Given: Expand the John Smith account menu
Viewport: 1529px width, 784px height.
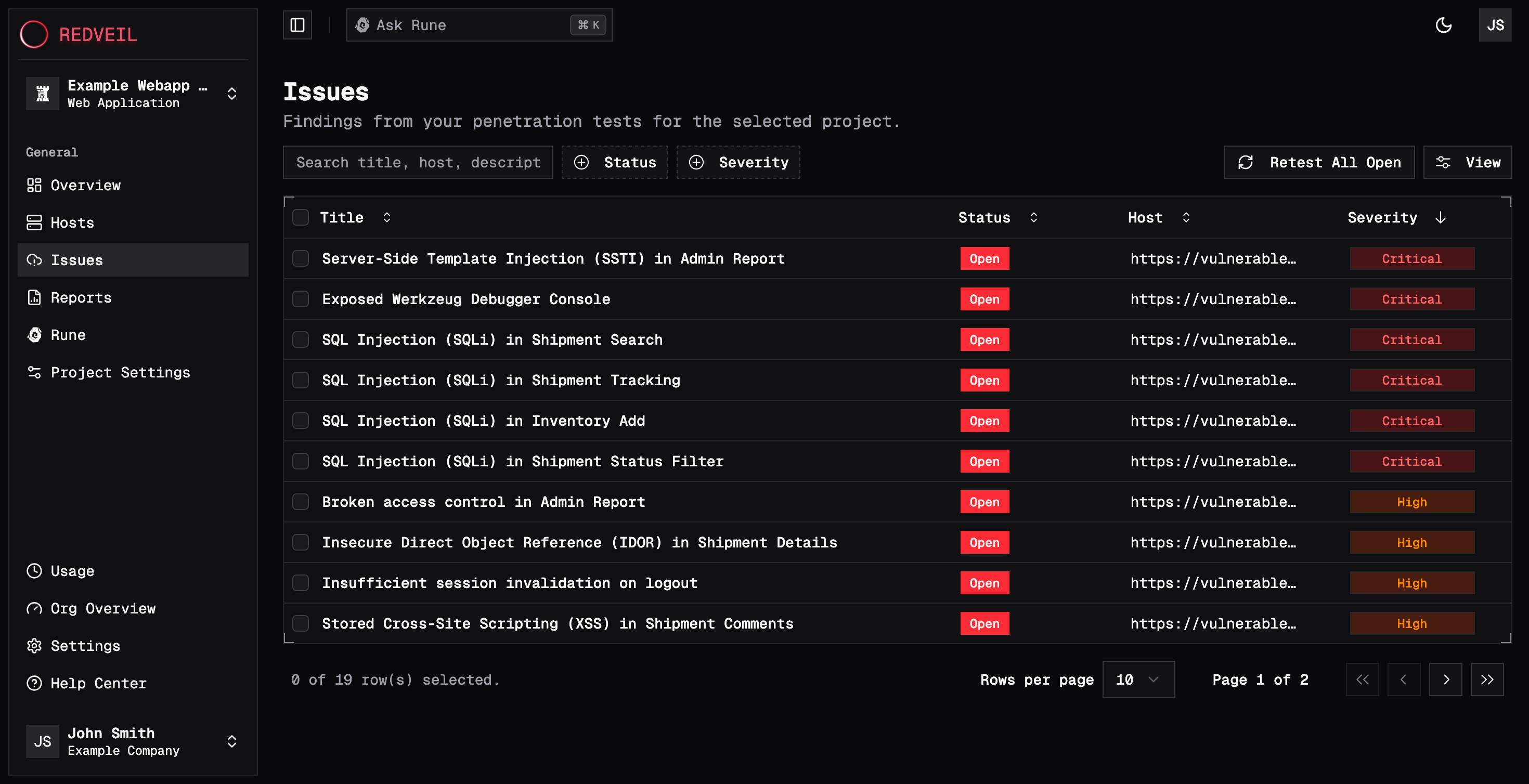Looking at the screenshot, I should (x=232, y=741).
